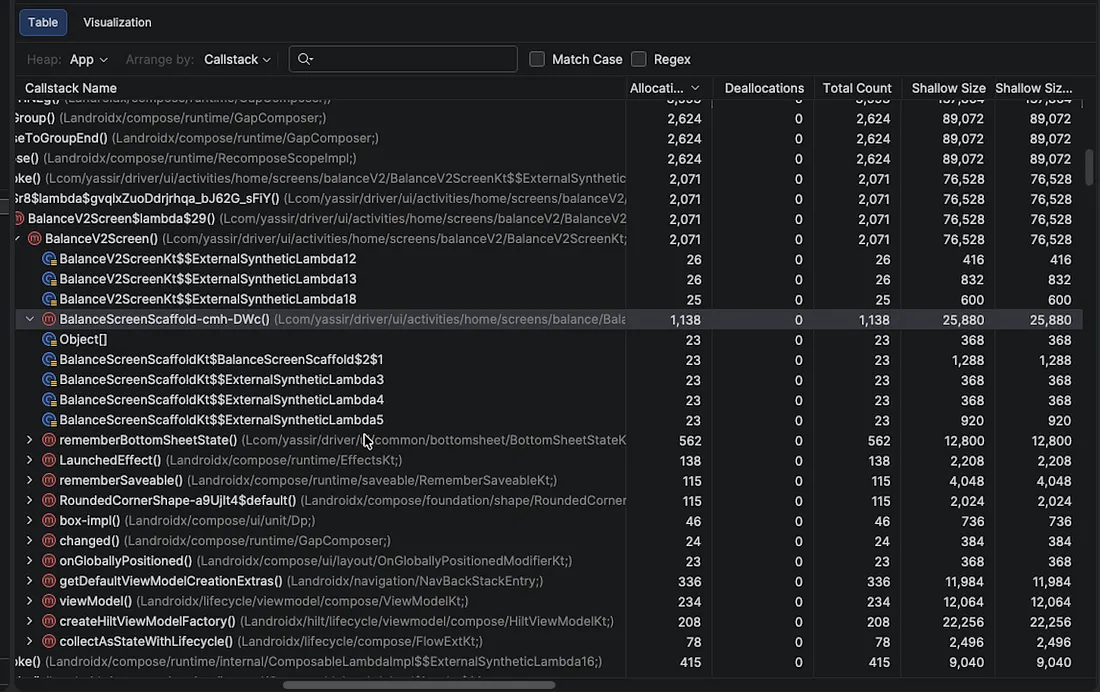Image resolution: width=1100 pixels, height=692 pixels.
Task: Expand the viewModel() row
Action: pyautogui.click(x=29, y=601)
